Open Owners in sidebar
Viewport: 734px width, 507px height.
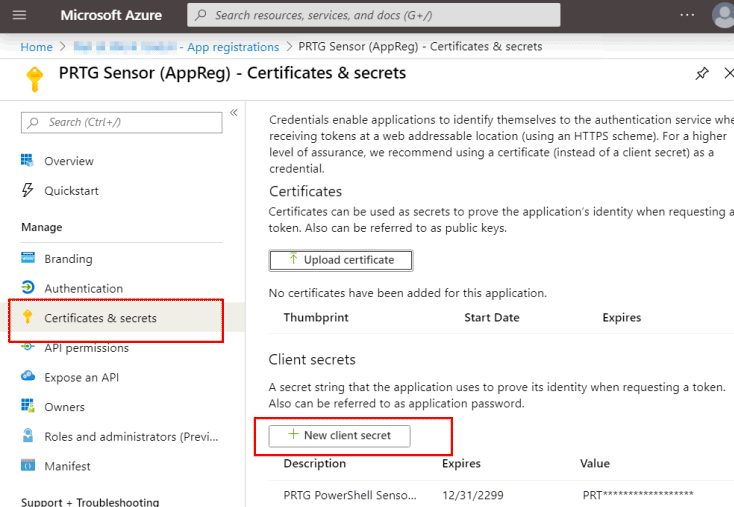pyautogui.click(x=65, y=407)
